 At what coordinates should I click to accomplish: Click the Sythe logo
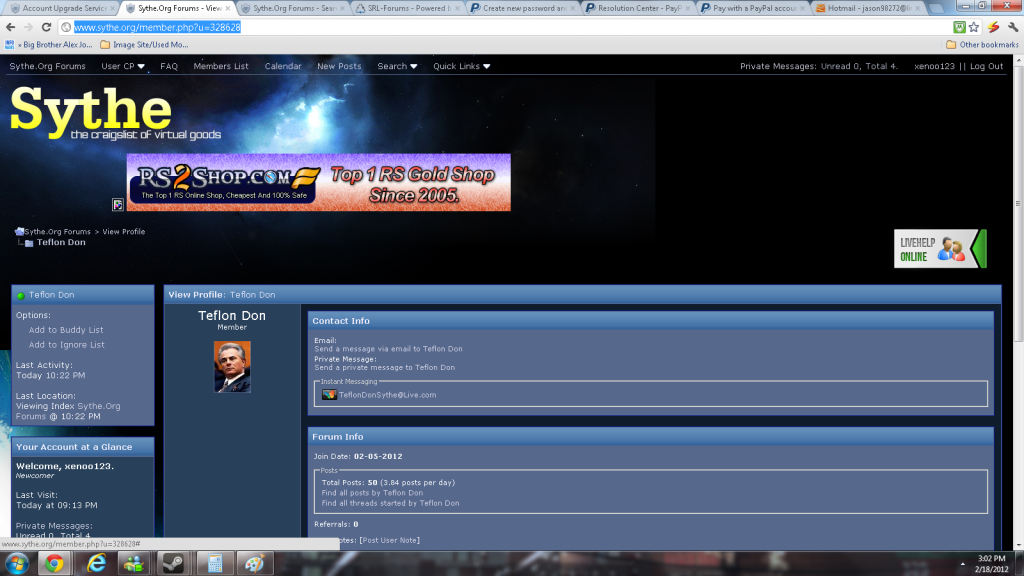point(116,113)
